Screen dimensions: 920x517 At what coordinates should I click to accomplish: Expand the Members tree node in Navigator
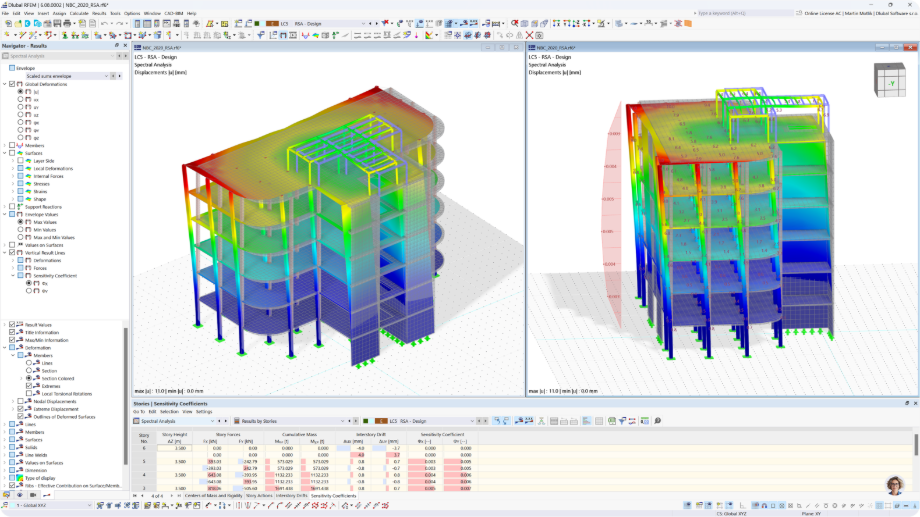(5, 145)
